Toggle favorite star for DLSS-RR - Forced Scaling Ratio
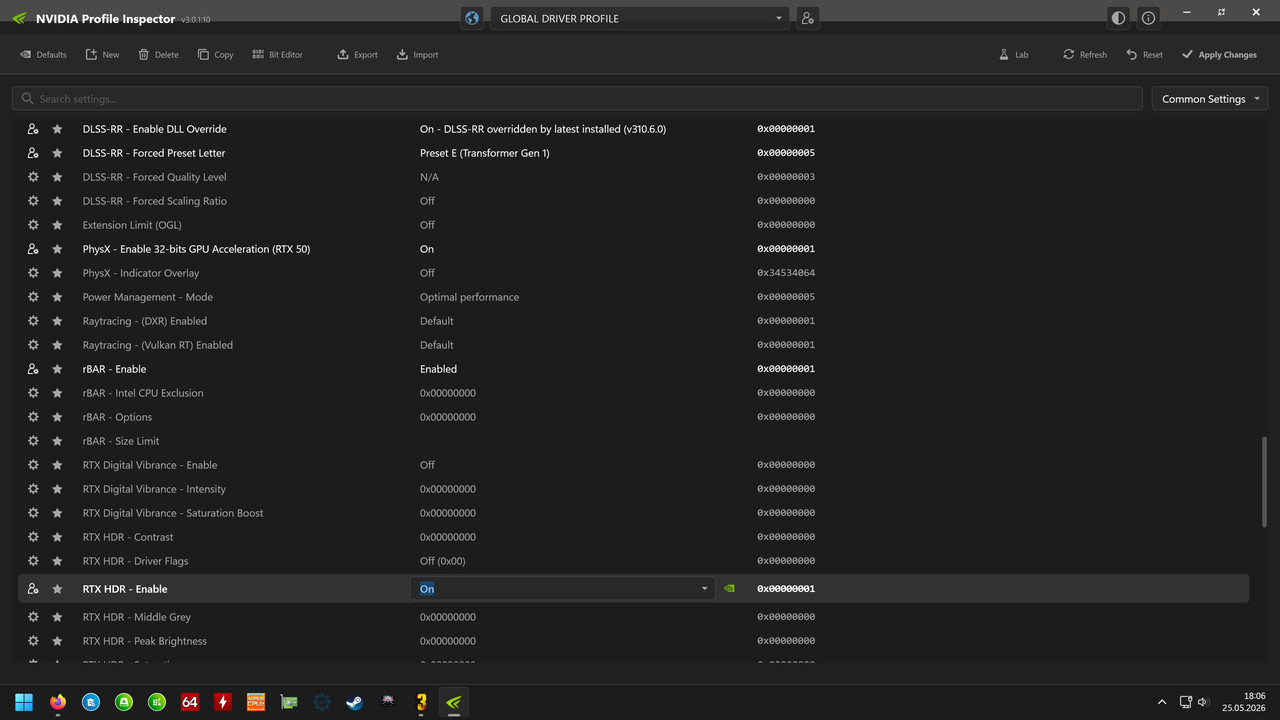The height and width of the screenshot is (720, 1280). pos(57,201)
